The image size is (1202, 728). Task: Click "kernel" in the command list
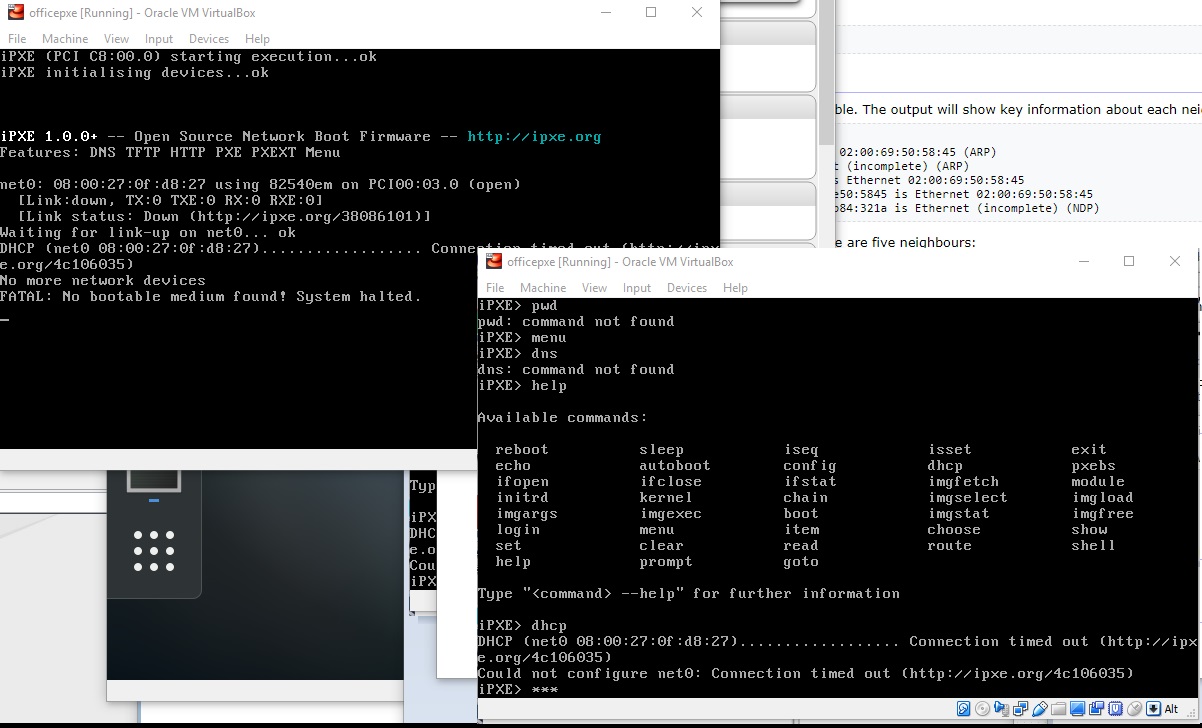pos(666,498)
